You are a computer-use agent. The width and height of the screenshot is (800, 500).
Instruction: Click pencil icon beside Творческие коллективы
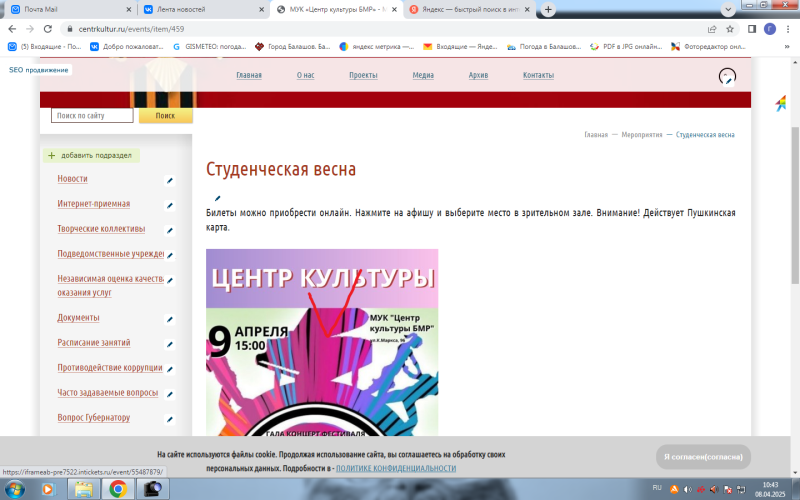click(x=170, y=230)
